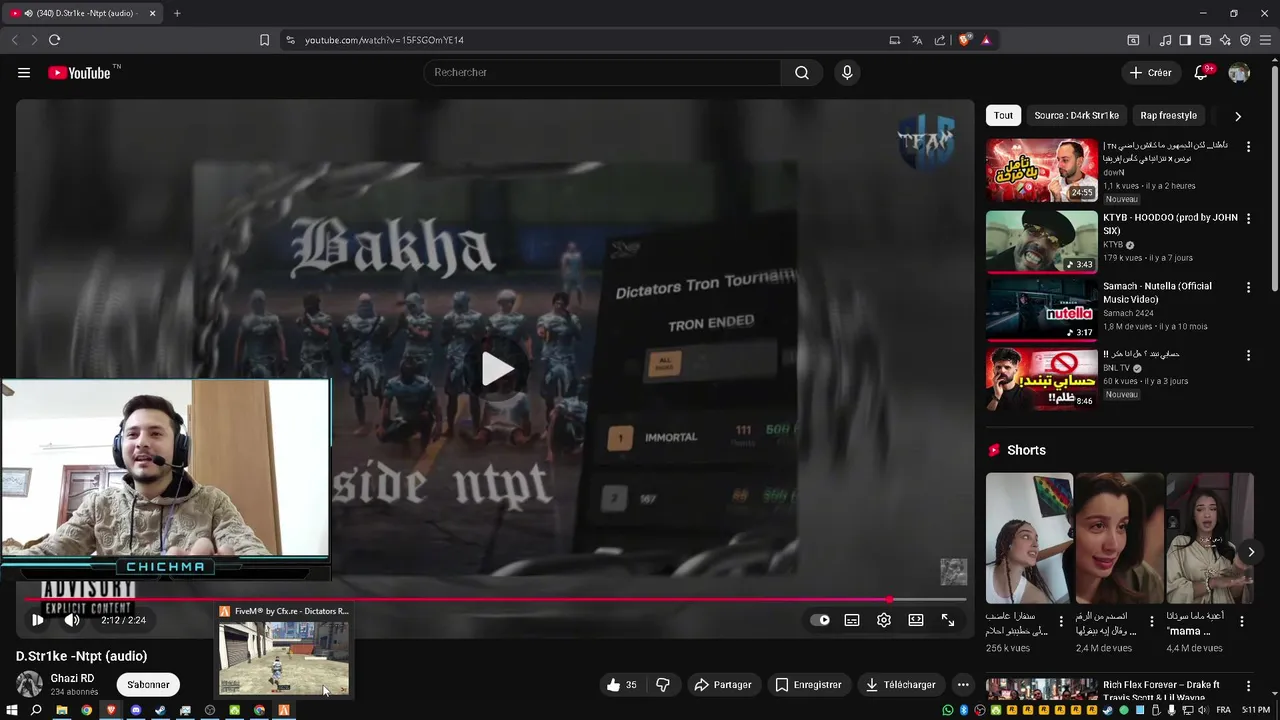Open the BNL TV video thumbnail
Viewport: 1280px width, 720px height.
pyautogui.click(x=1041, y=378)
